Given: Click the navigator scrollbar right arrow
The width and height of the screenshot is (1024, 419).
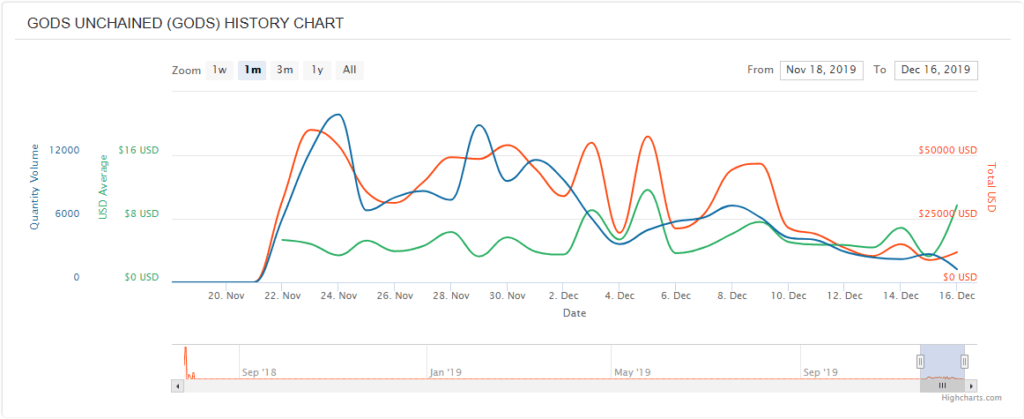Looking at the screenshot, I should pyautogui.click(x=972, y=386).
